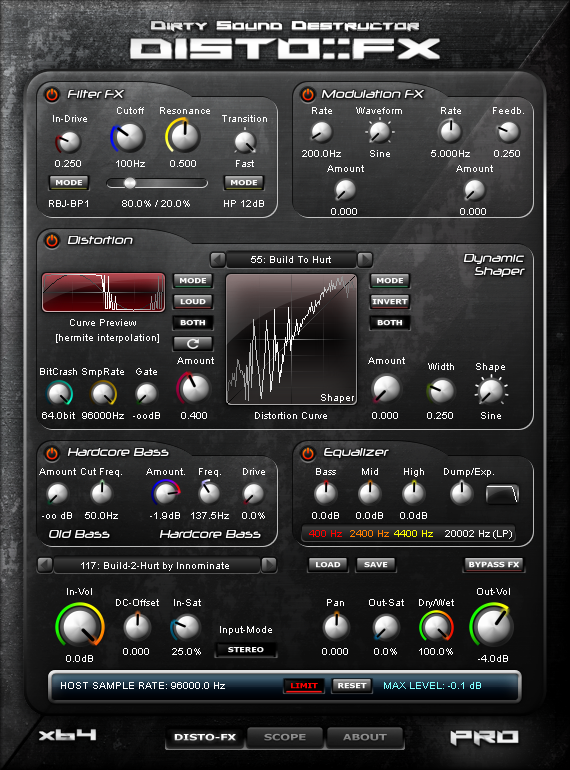This screenshot has width=570, height=770.
Task: Click the Gate knob in Distortion
Action: tap(146, 394)
